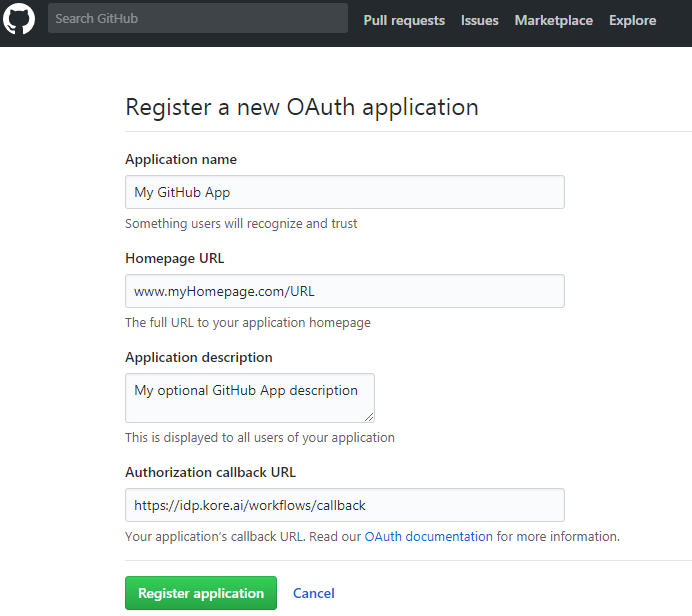
Task: Click the green Register application button
Action: (x=201, y=593)
